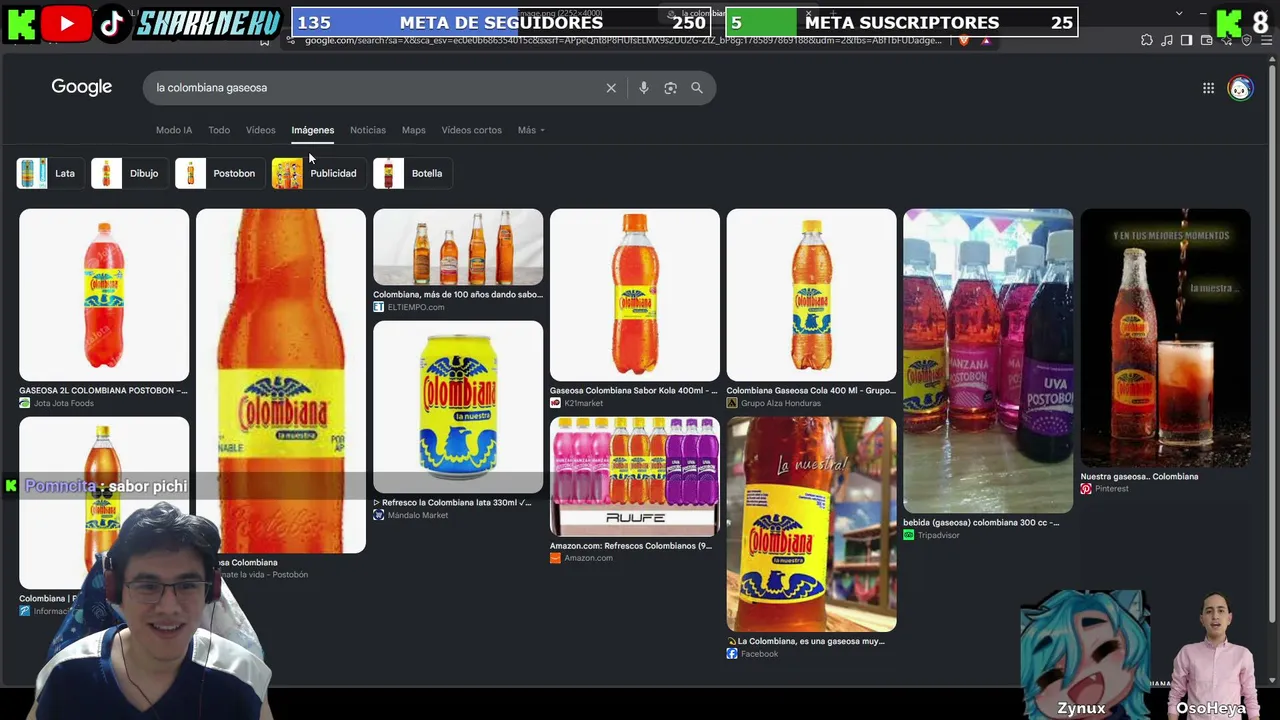Open the Facebook La nuestra bottle image

pos(812,524)
